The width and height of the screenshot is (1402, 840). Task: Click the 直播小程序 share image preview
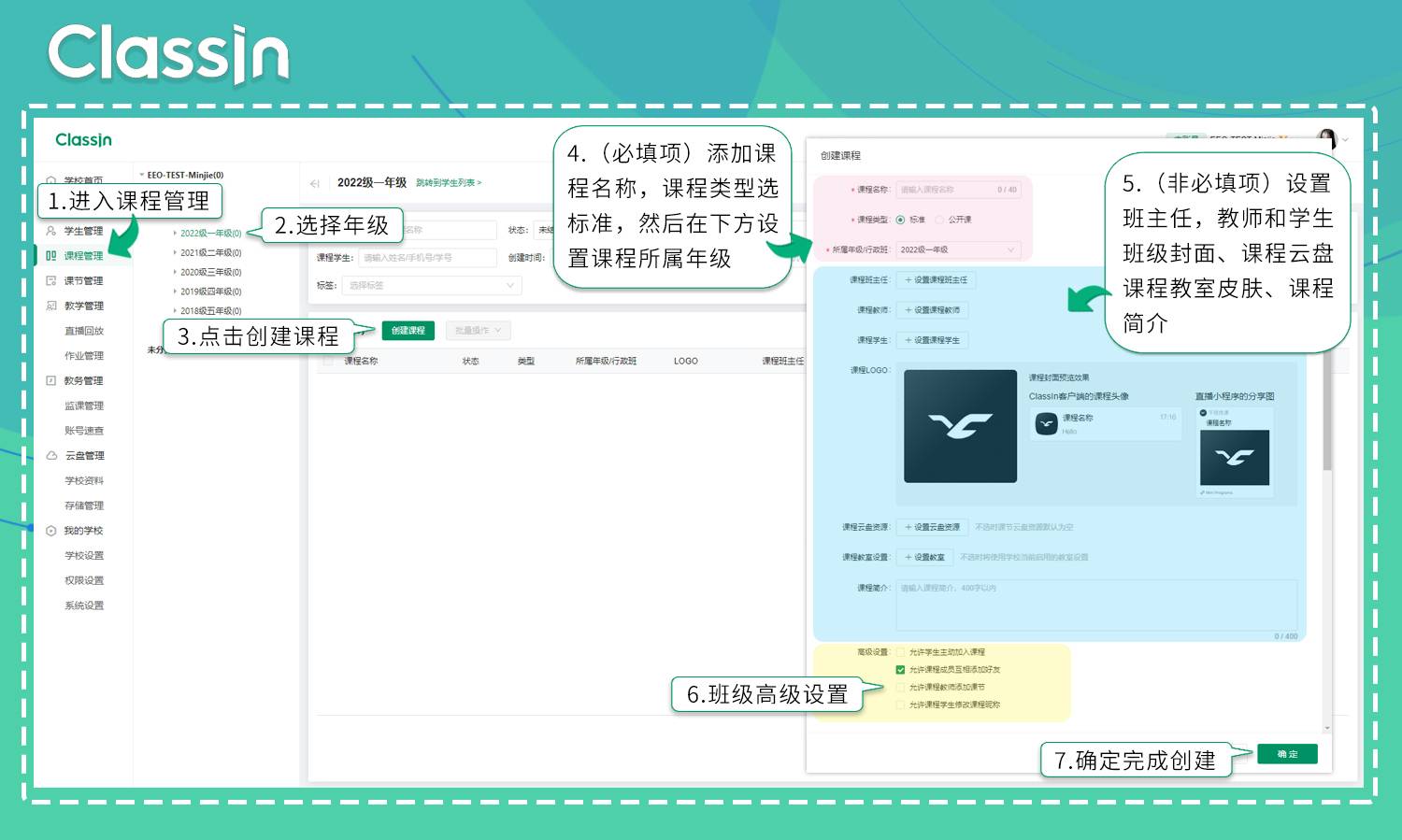(x=1235, y=457)
